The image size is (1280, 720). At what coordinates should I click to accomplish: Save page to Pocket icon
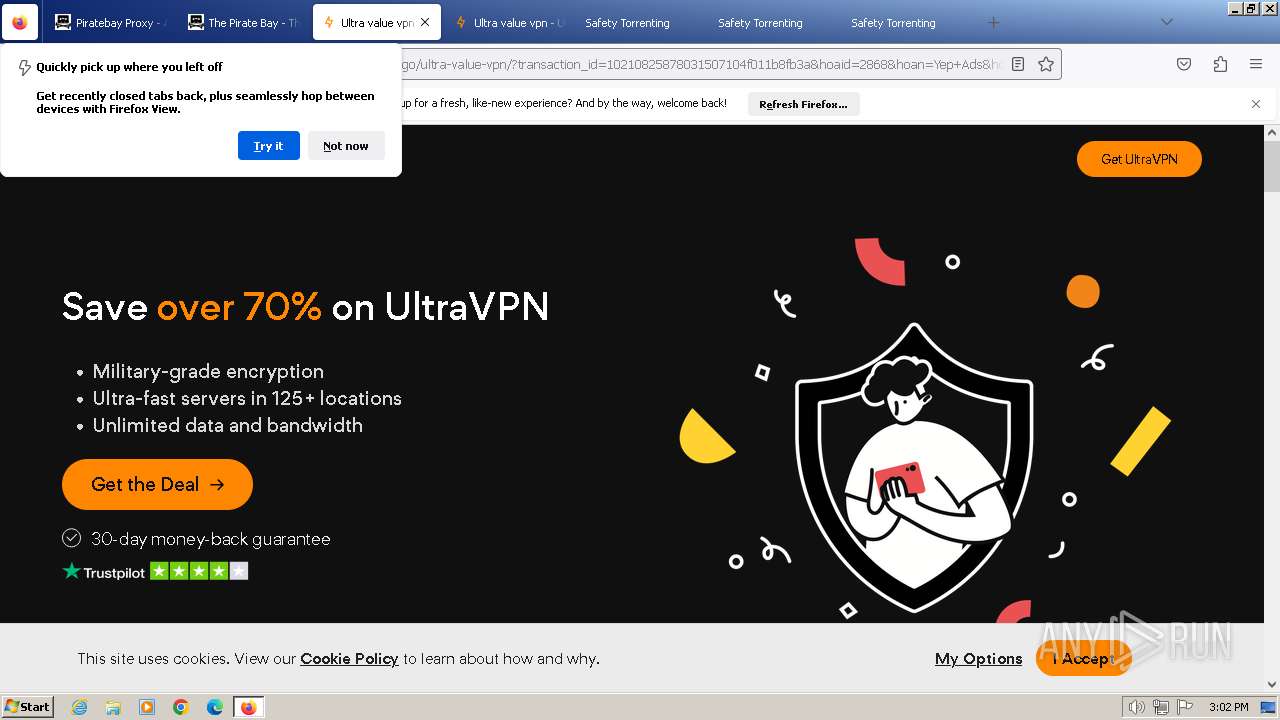coord(1184,64)
